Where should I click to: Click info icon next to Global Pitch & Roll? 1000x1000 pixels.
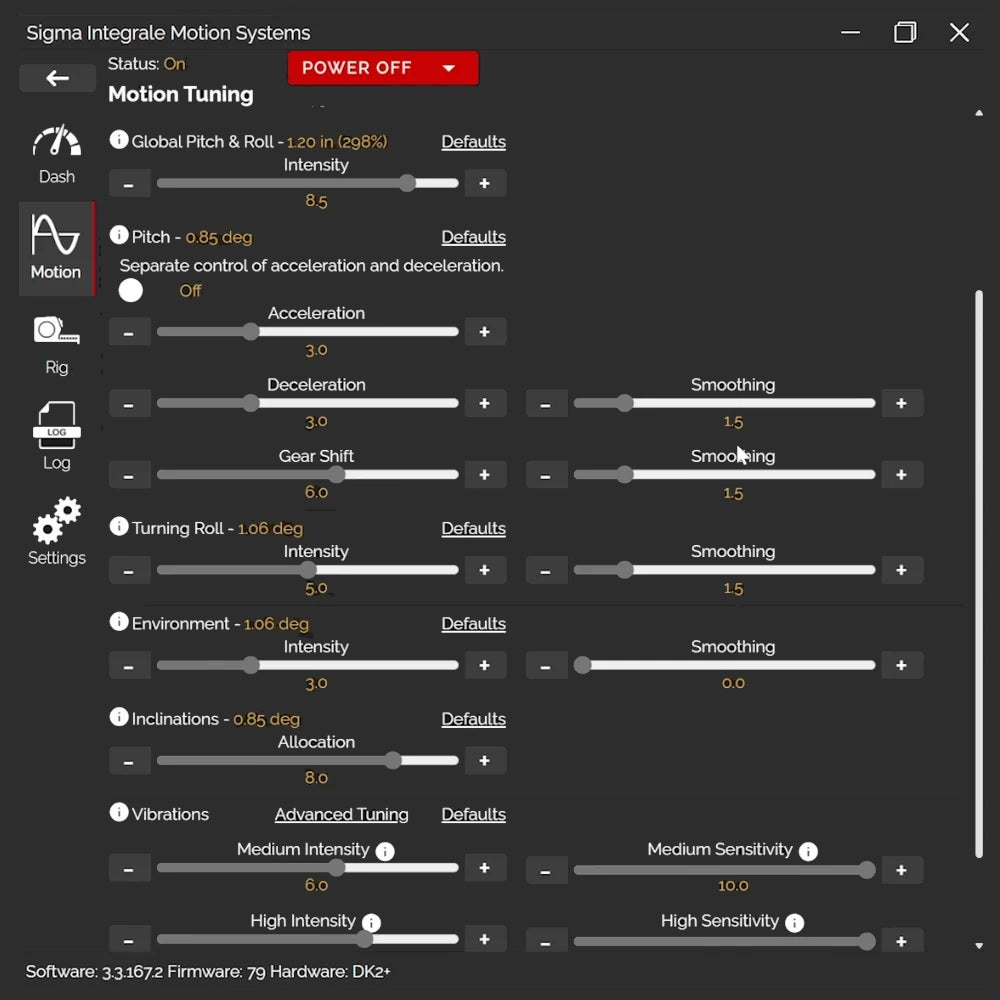point(119,140)
